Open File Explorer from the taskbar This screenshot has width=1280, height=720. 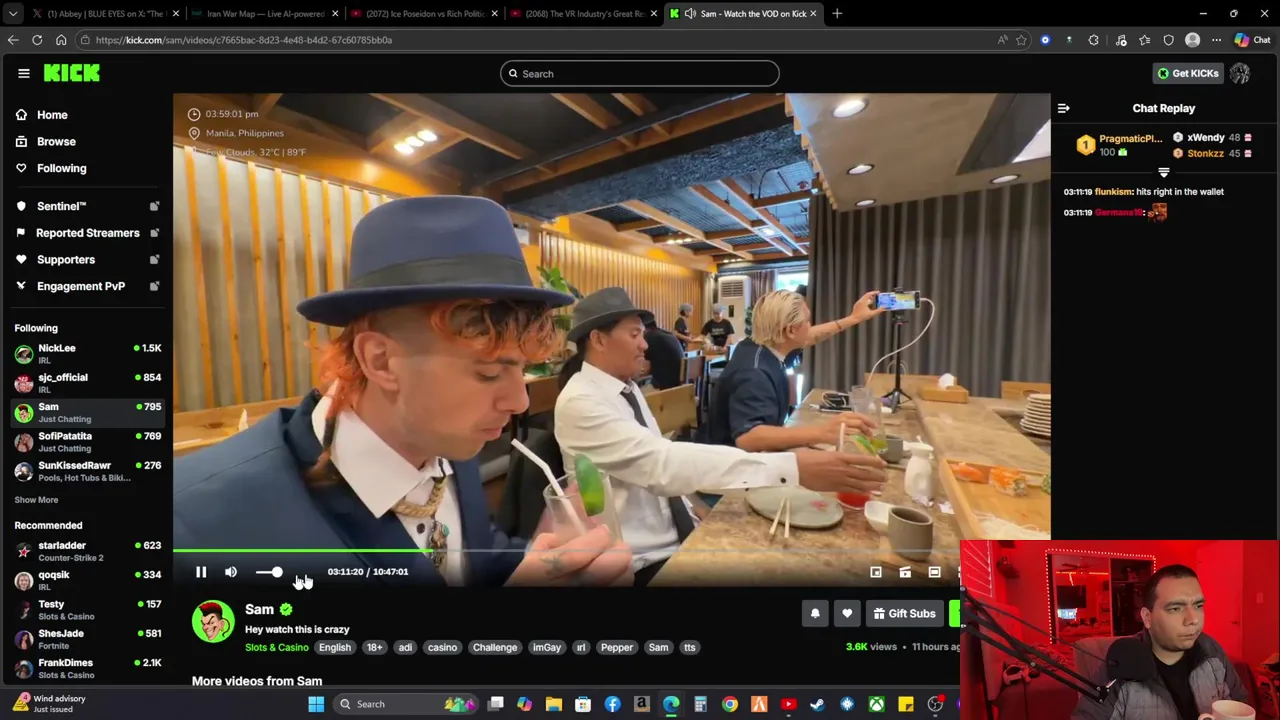point(553,704)
